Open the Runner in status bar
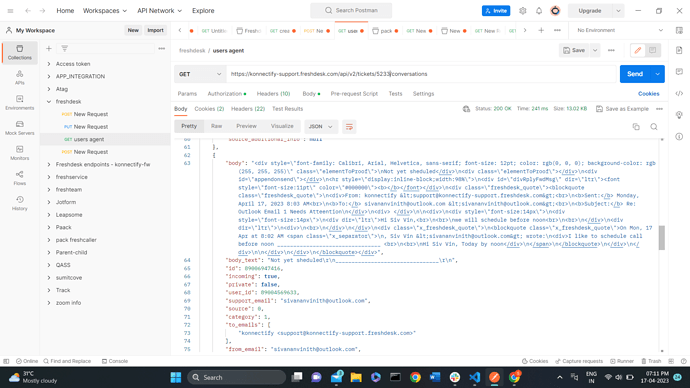The height and width of the screenshot is (388, 690). (622, 361)
